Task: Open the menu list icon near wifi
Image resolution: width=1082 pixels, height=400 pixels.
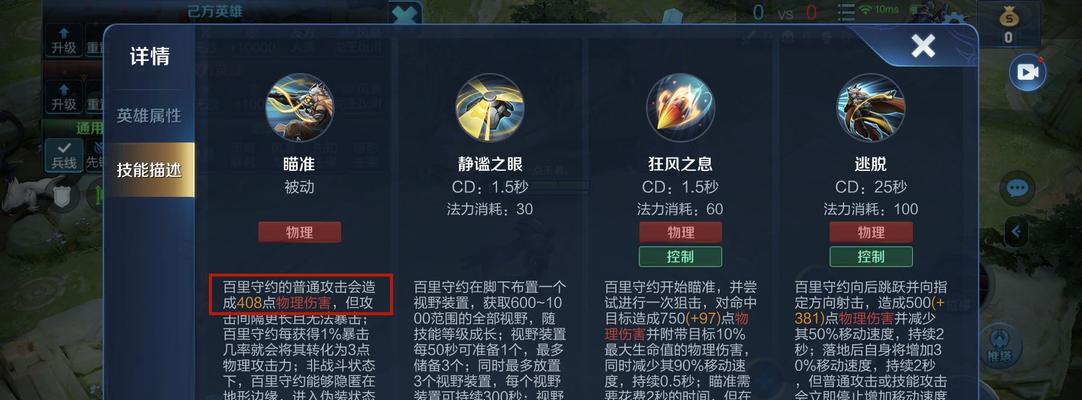Action: pos(845,12)
